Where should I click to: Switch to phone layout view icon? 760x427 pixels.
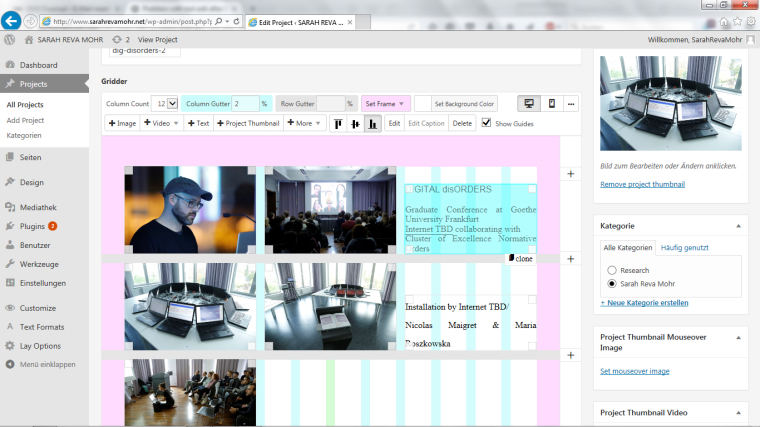click(551, 103)
